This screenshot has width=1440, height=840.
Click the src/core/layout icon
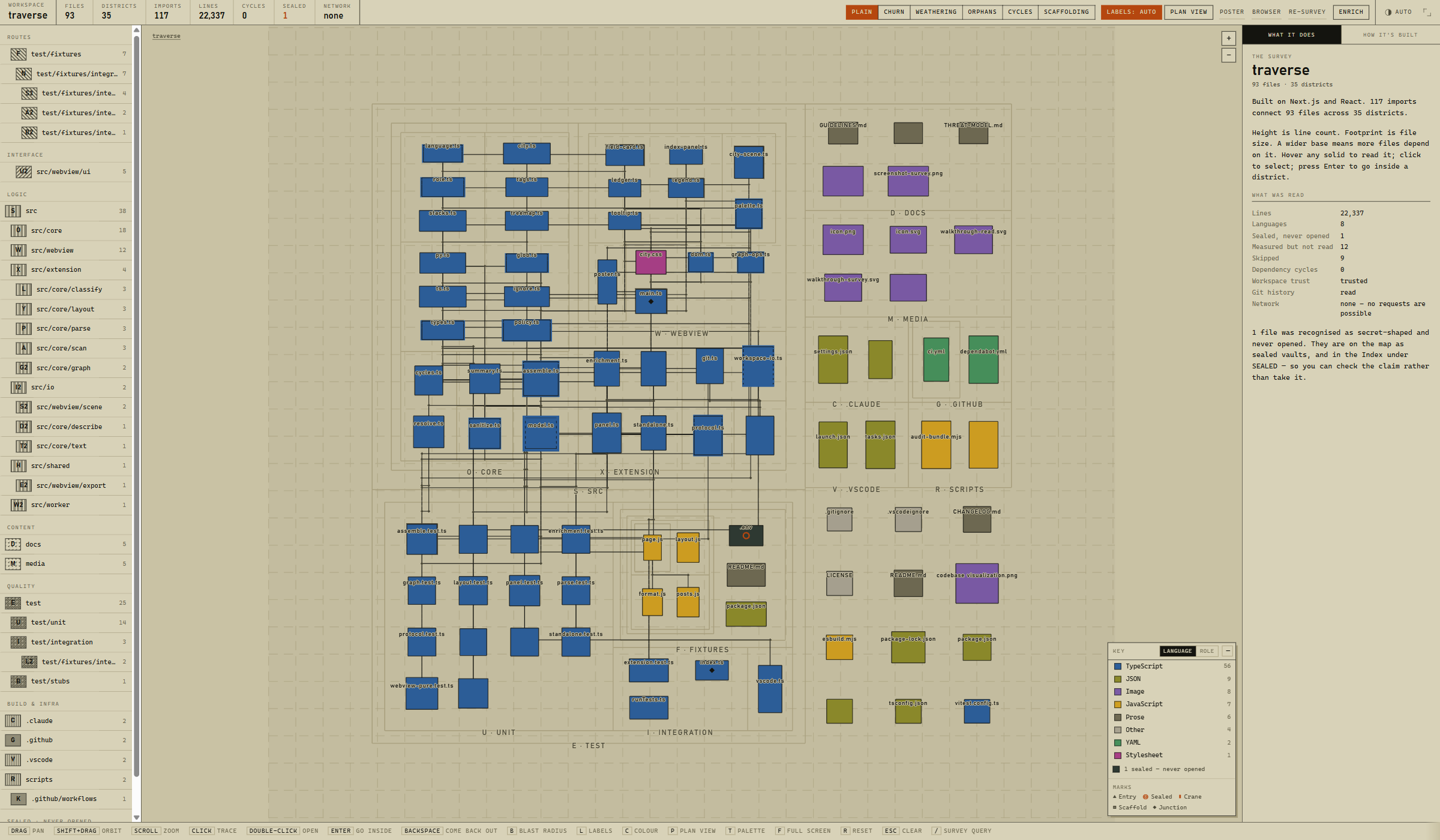point(23,309)
